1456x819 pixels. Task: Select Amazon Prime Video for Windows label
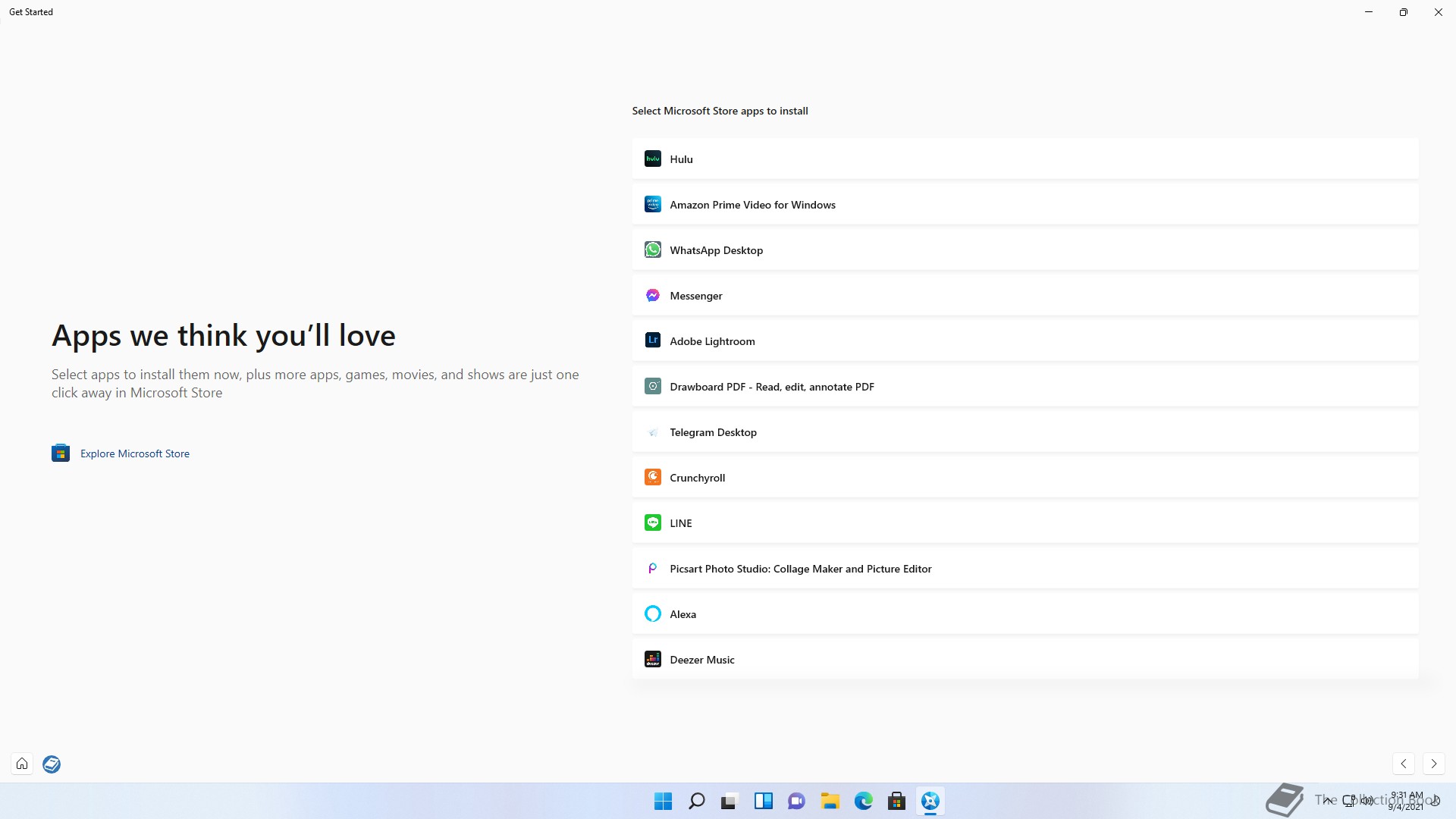pyautogui.click(x=752, y=205)
